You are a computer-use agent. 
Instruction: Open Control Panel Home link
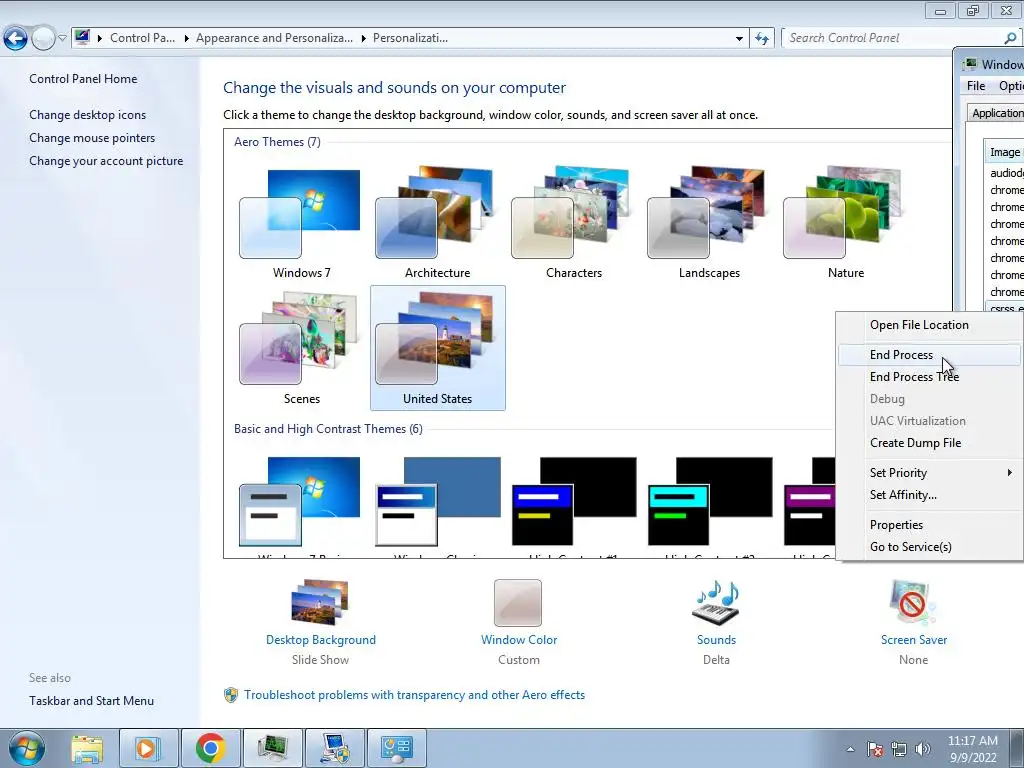[x=83, y=78]
